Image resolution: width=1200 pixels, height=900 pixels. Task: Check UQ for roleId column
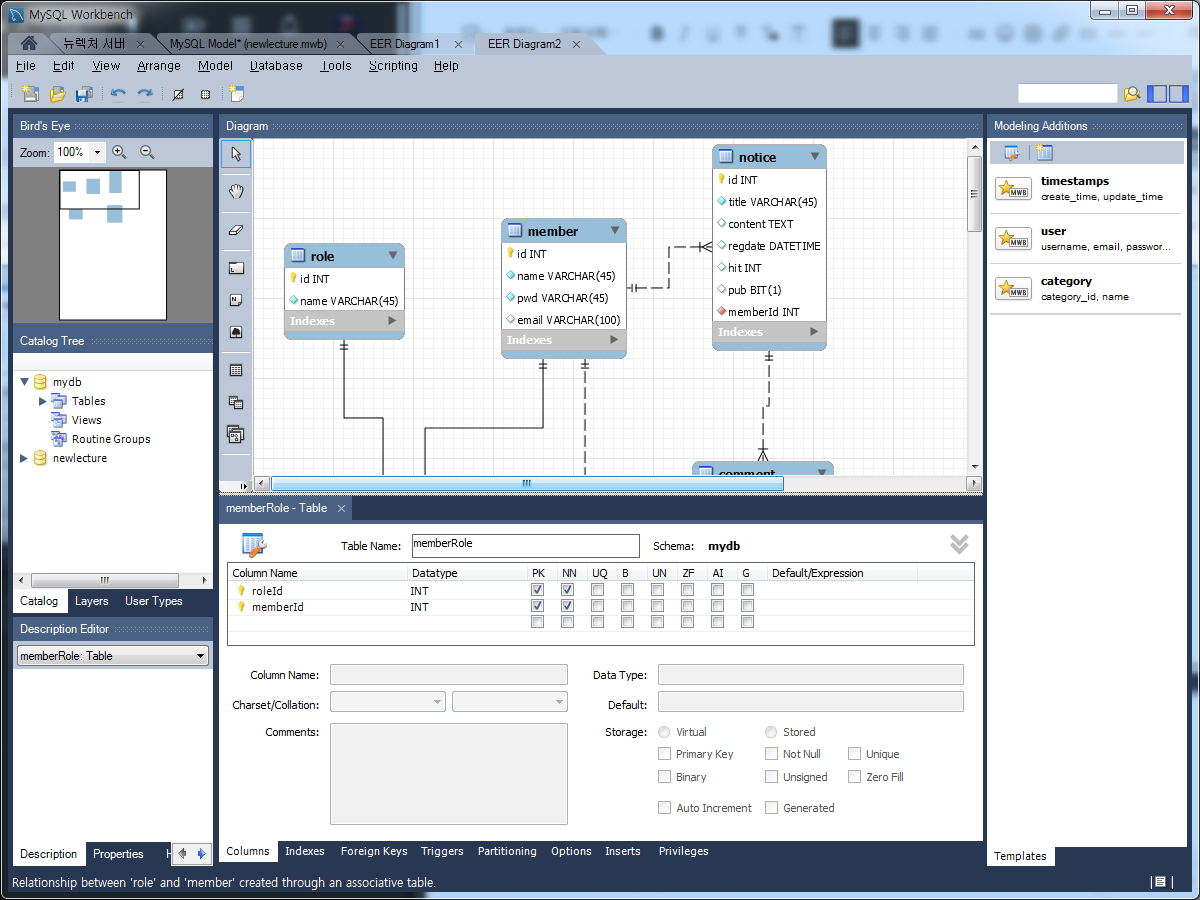coord(597,590)
